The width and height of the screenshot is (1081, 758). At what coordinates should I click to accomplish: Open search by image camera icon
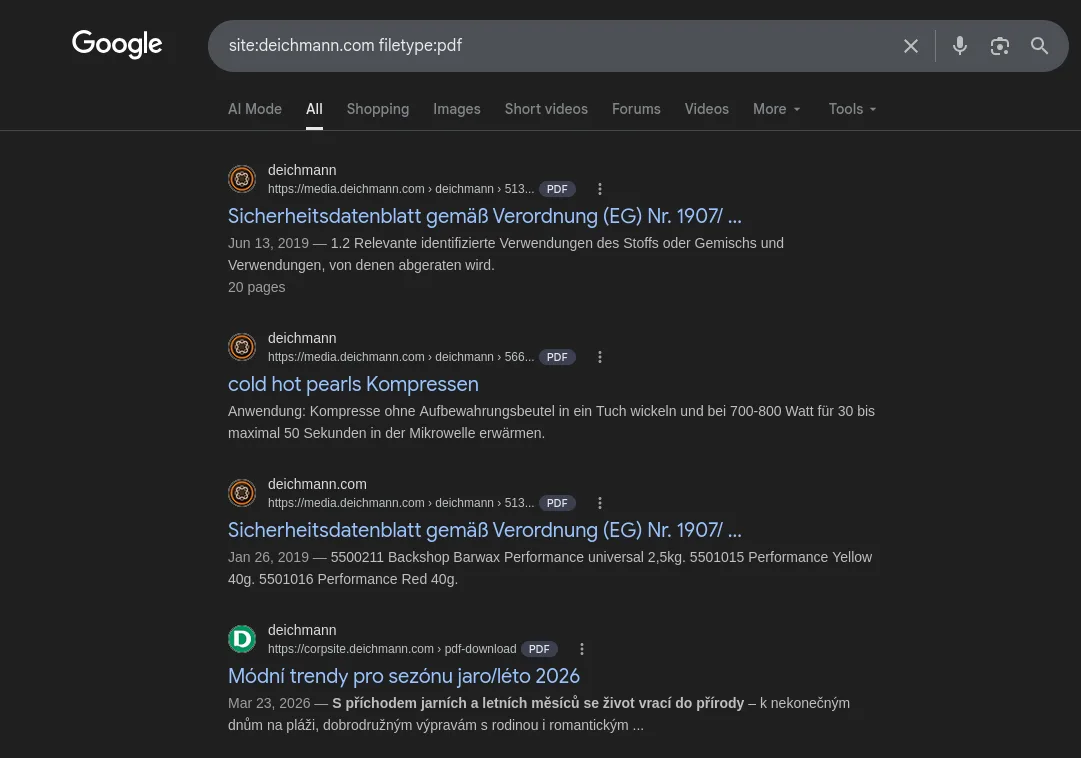click(1000, 46)
